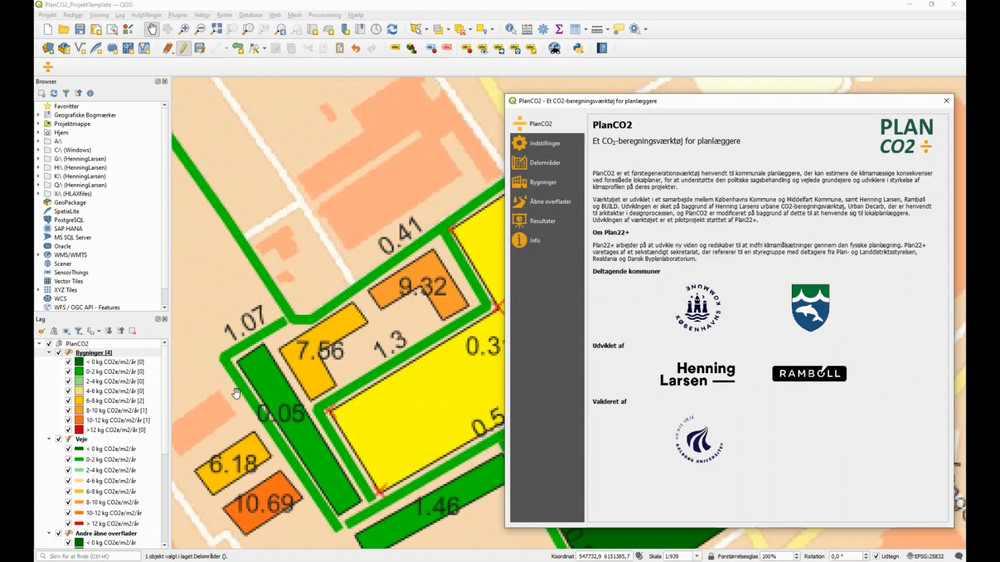Click EPSG:25832 CRS button
This screenshot has width=1000, height=562.
click(x=925, y=556)
